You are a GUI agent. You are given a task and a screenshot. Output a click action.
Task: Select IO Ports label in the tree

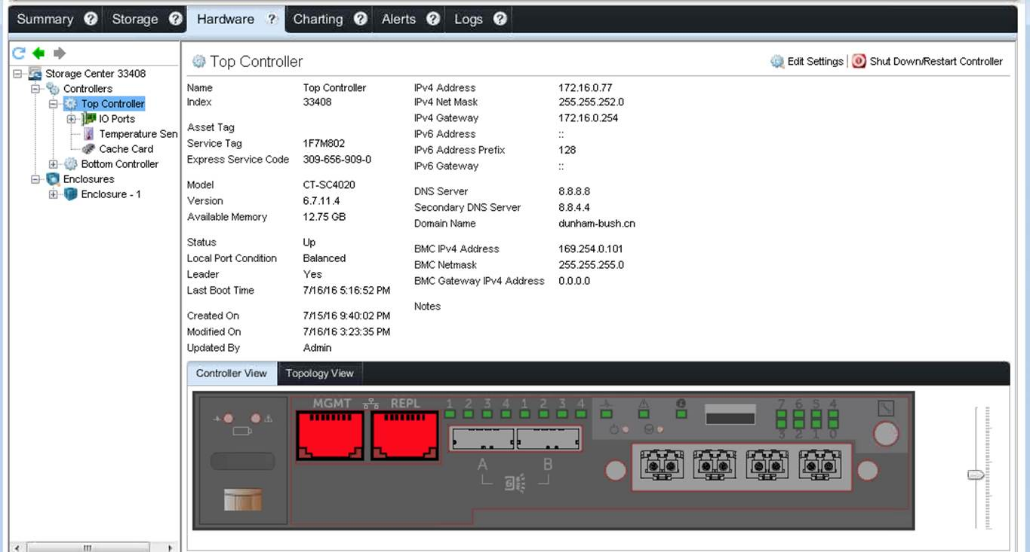tap(117, 119)
